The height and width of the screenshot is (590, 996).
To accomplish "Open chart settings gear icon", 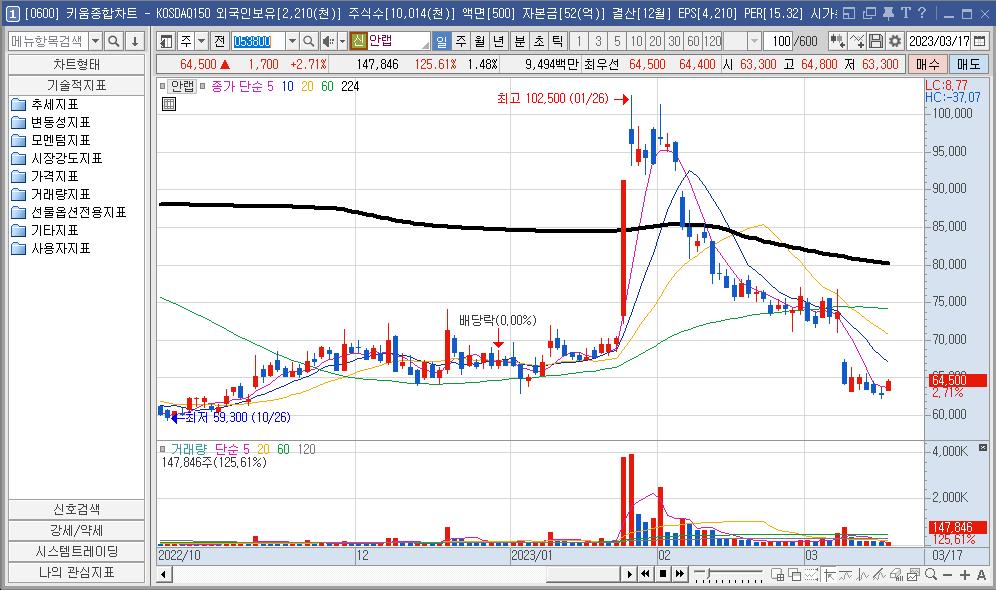I will coord(894,41).
